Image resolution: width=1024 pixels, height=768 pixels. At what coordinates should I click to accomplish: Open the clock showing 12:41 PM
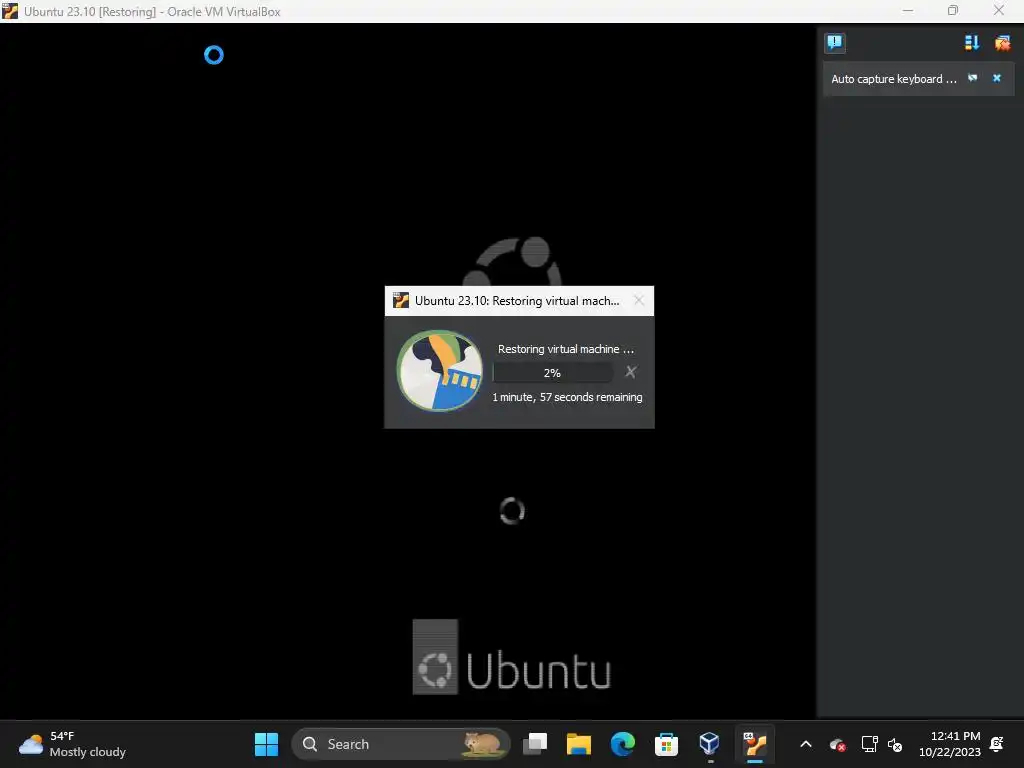coord(950,744)
